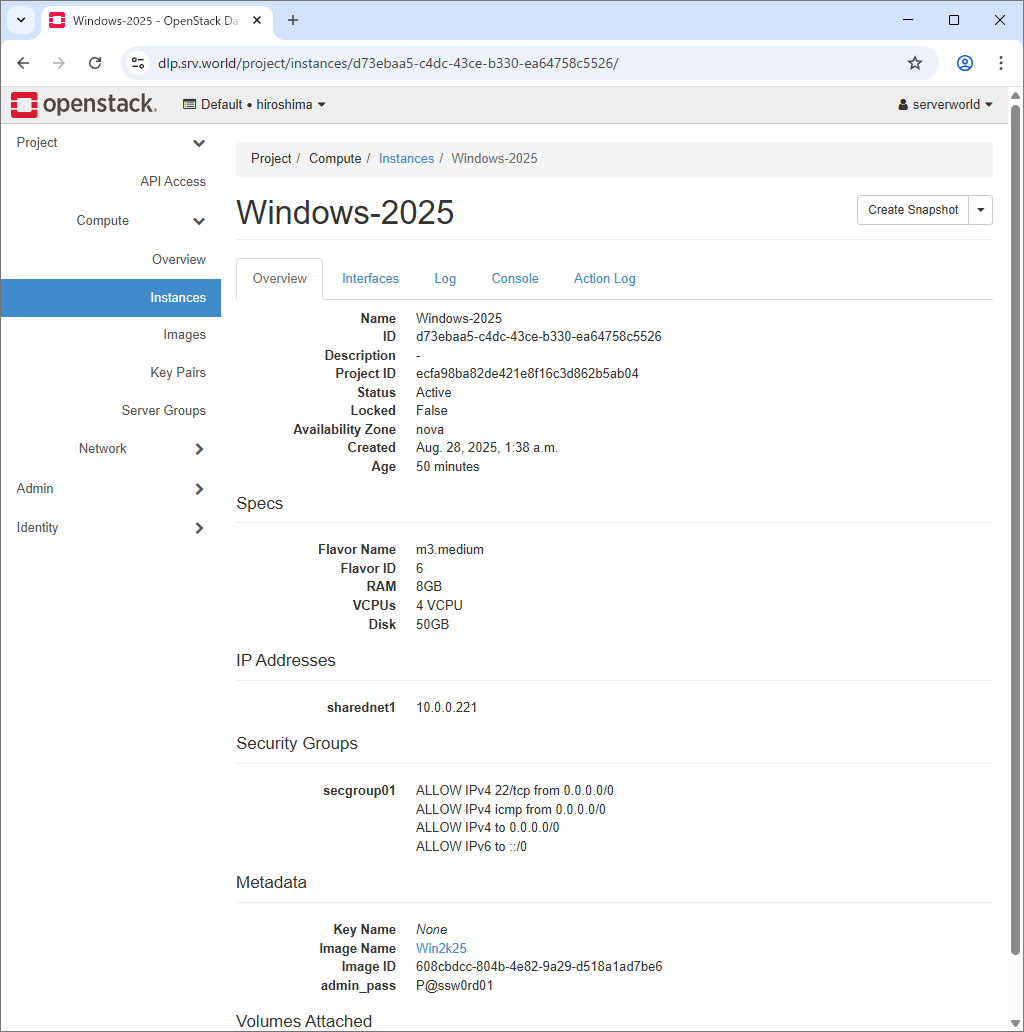This screenshot has height=1032, width=1024.
Task: Switch to the Interfaces tab
Action: (x=370, y=278)
